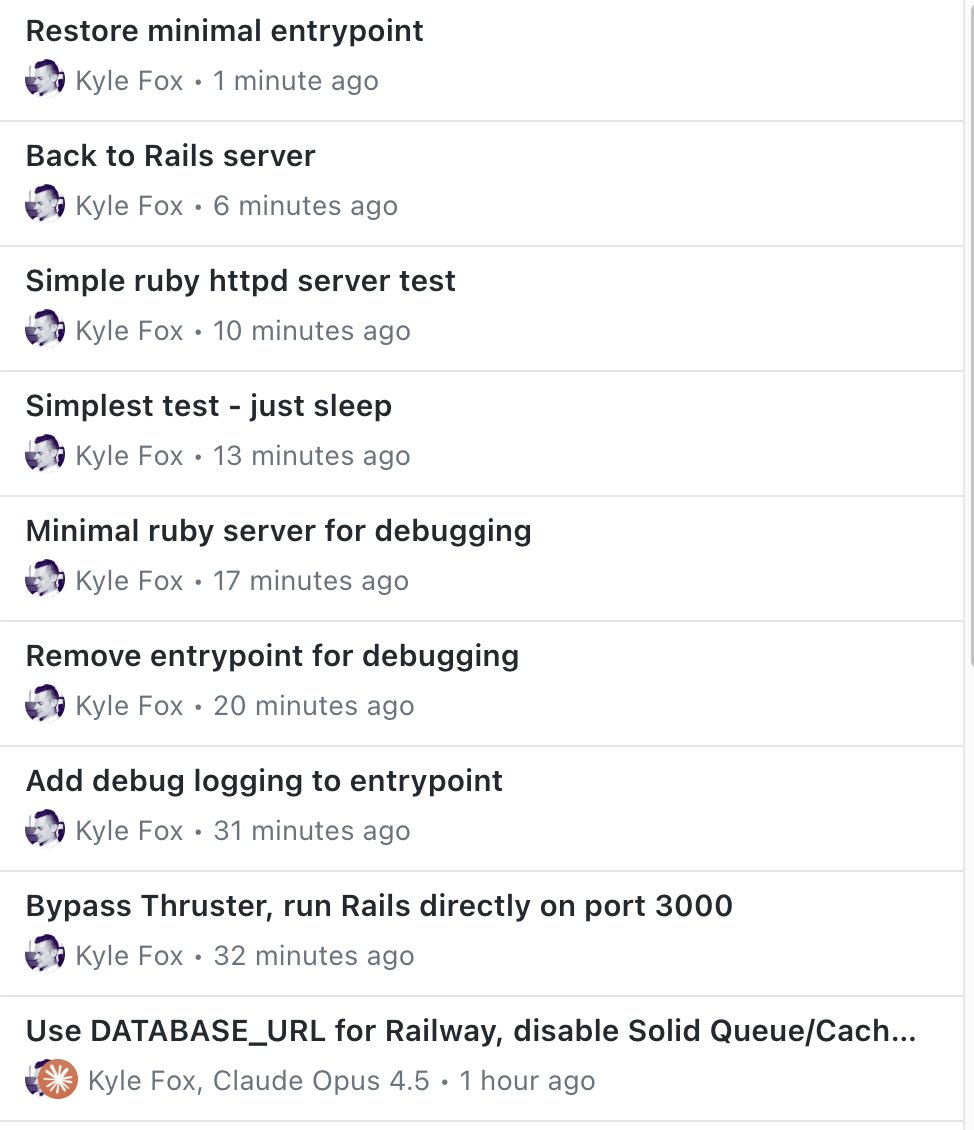Click the '13 minutes ago' timestamp
Viewport: 974px width, 1130px height.
coord(312,455)
